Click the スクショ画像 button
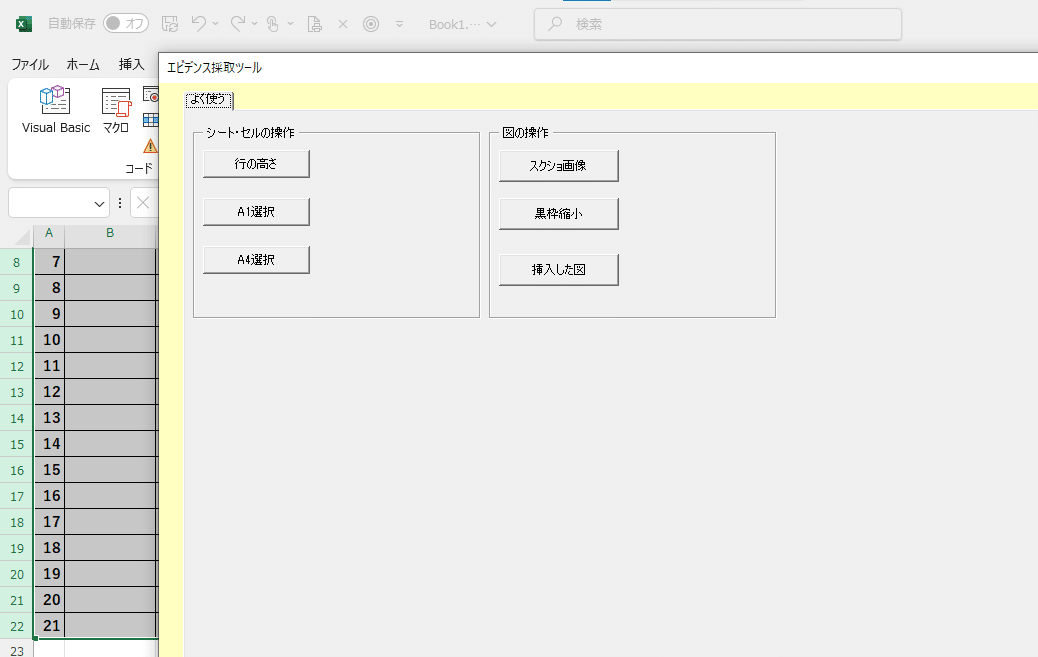Screen dimensions: 1038x657 559,166
